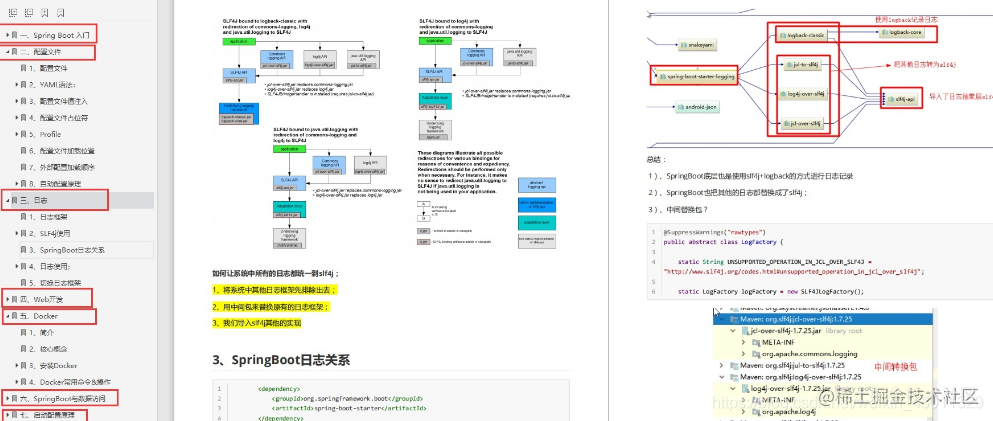Click the summary line '3）、中间替换包？'
993x421 pixels.
(x=677, y=210)
